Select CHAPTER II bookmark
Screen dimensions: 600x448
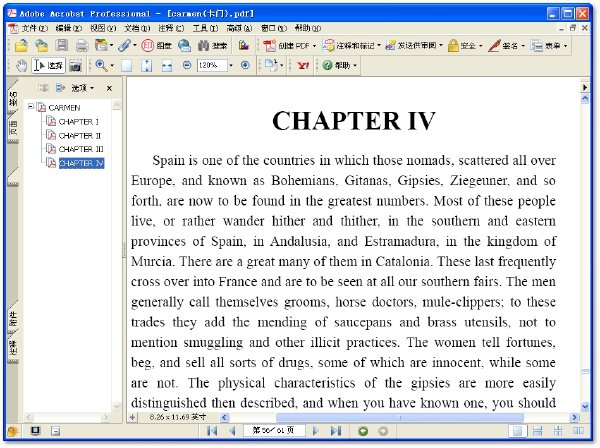click(x=80, y=135)
